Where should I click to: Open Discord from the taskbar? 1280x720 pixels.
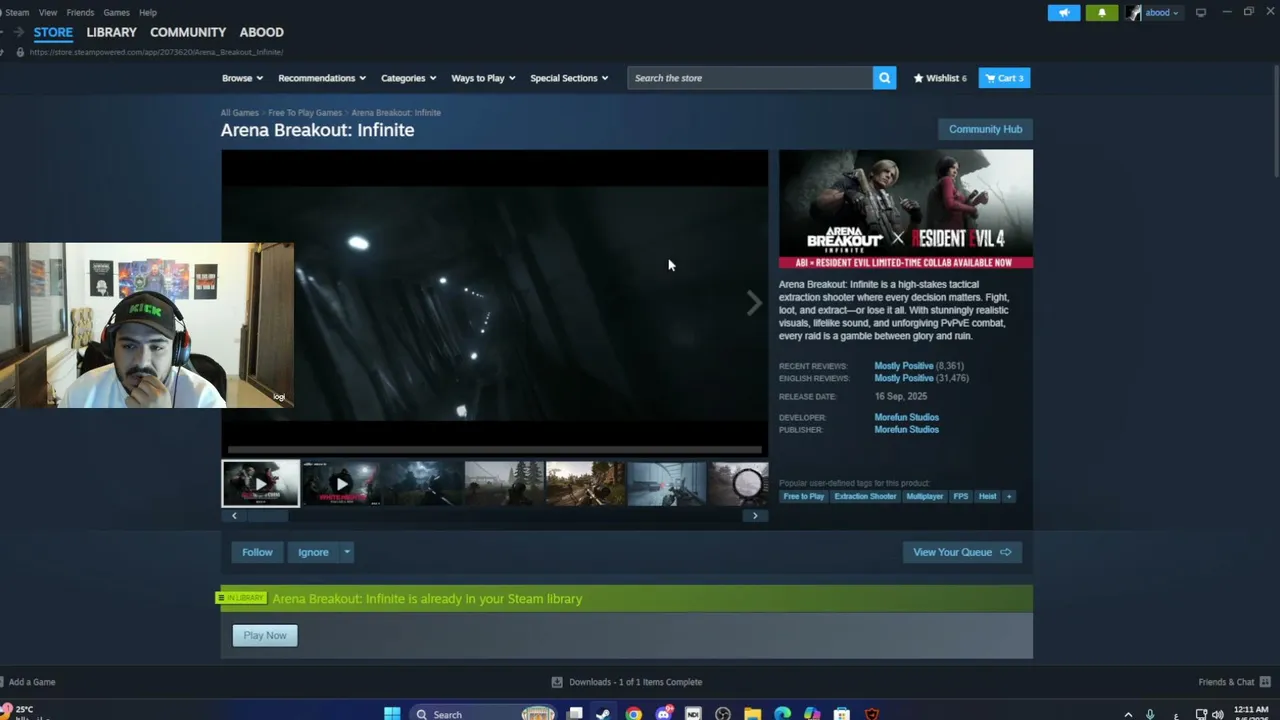[x=663, y=714]
